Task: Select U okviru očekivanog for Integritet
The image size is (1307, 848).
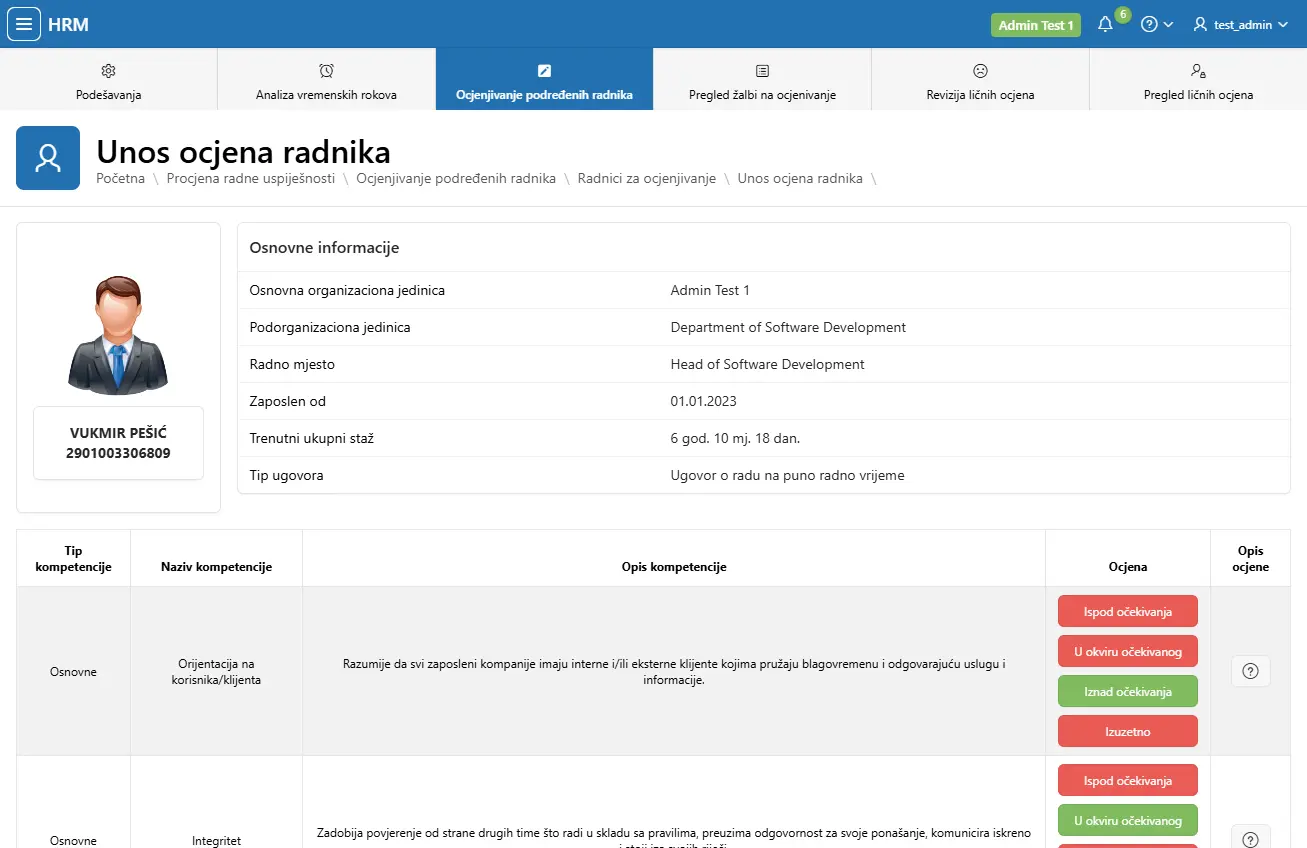Action: click(x=1128, y=820)
